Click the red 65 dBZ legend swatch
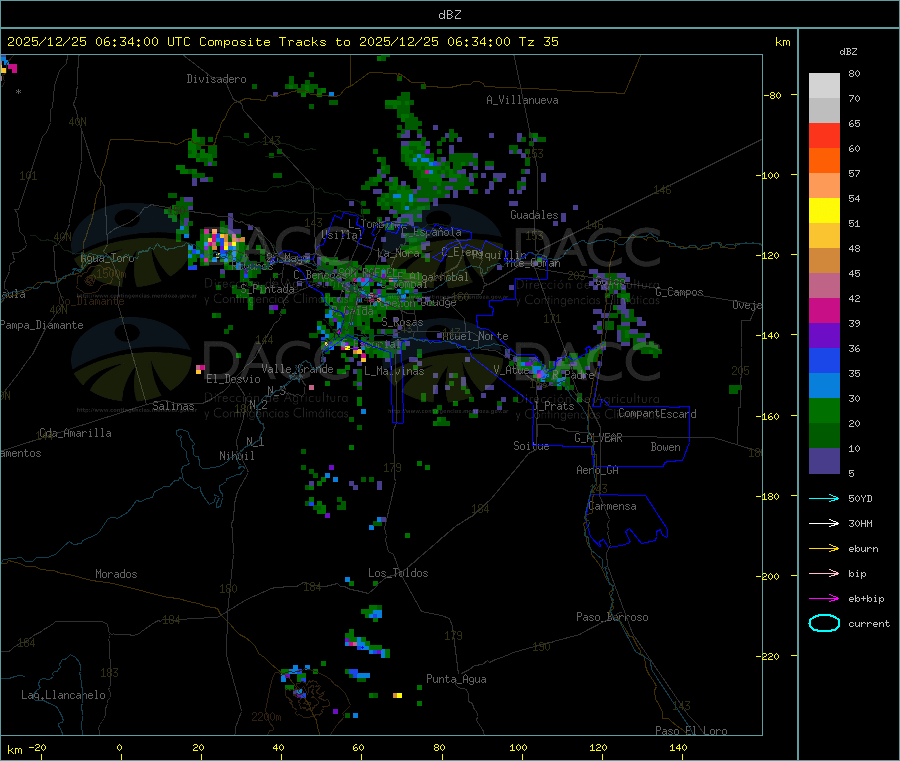The width and height of the screenshot is (900, 761). point(824,135)
